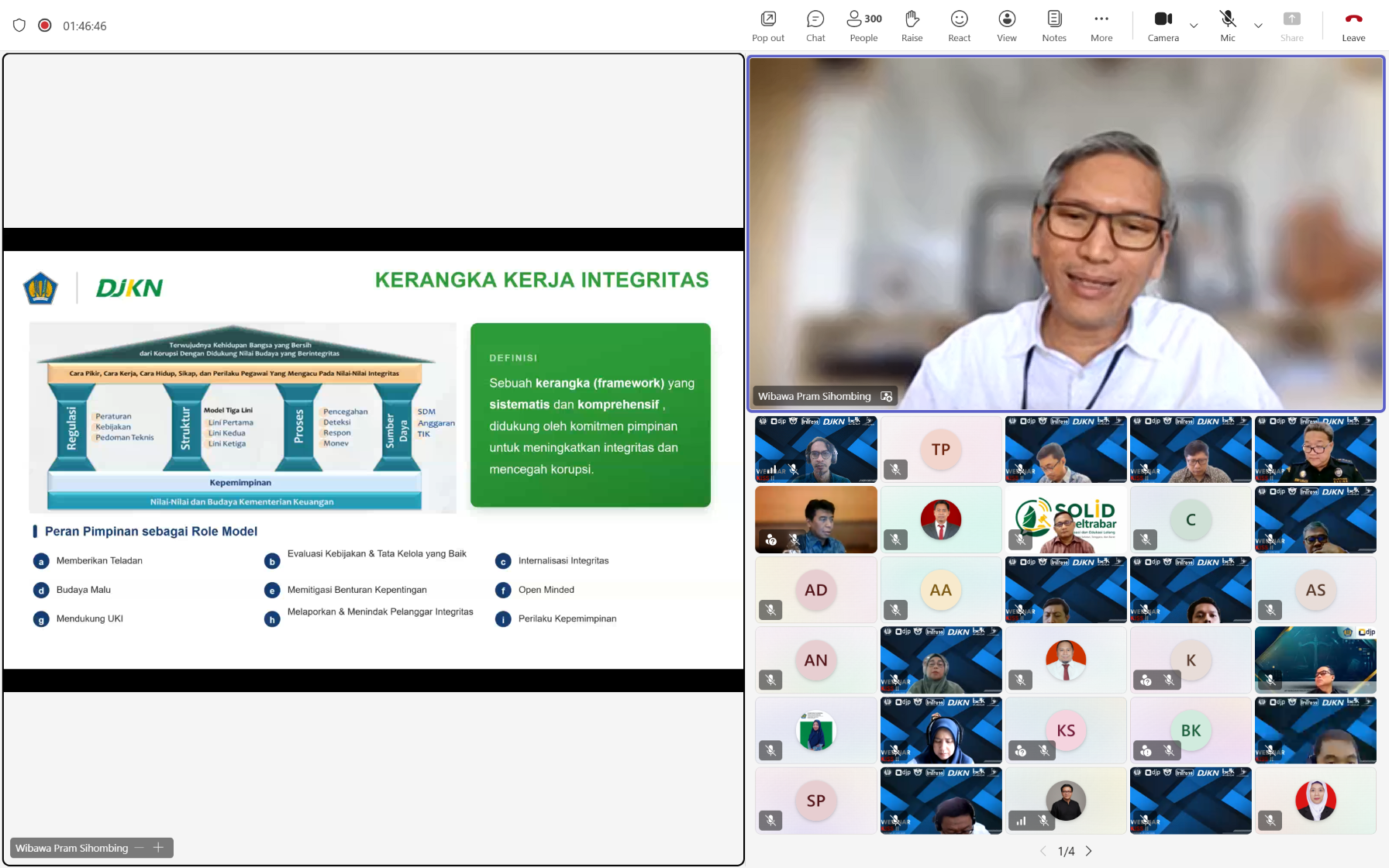Screen dimensions: 1389x868
Task: Click presenter name label on shared screen
Action: pos(71,848)
